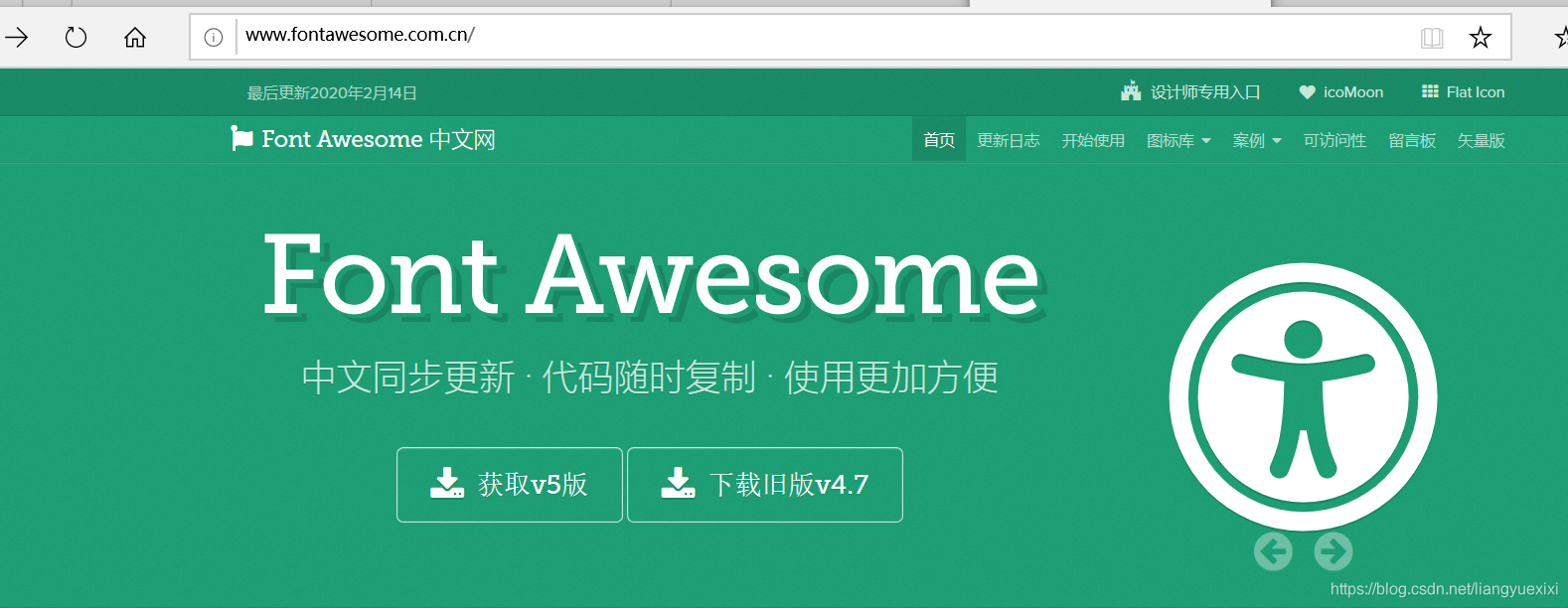Bookmark page with star icon

(1481, 38)
